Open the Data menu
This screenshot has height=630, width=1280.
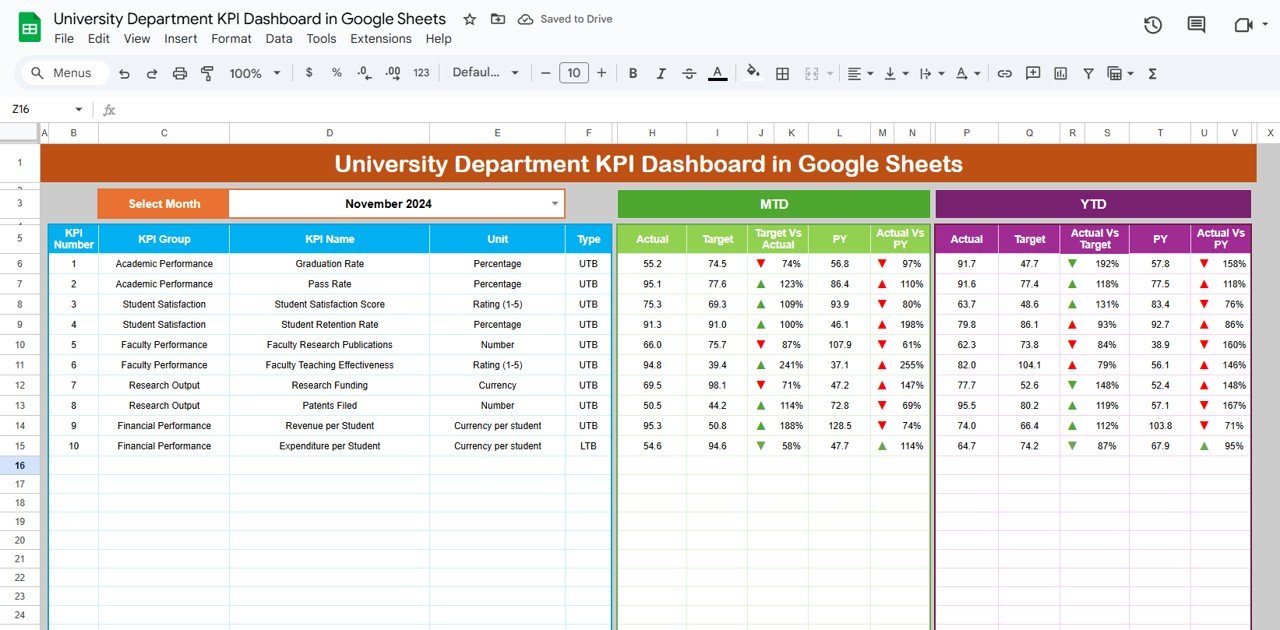(x=278, y=39)
